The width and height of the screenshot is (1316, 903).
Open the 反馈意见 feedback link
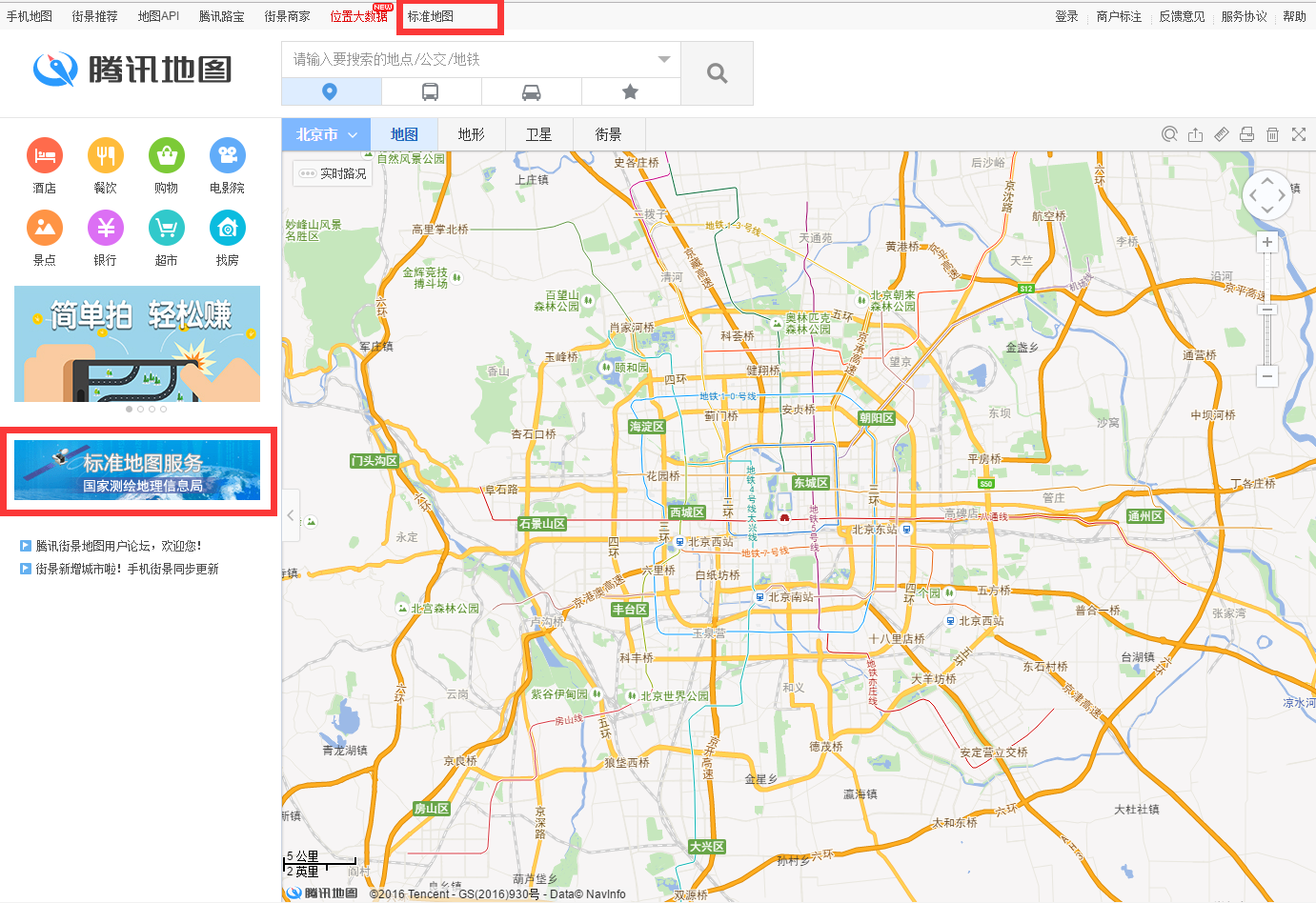coord(1182,16)
